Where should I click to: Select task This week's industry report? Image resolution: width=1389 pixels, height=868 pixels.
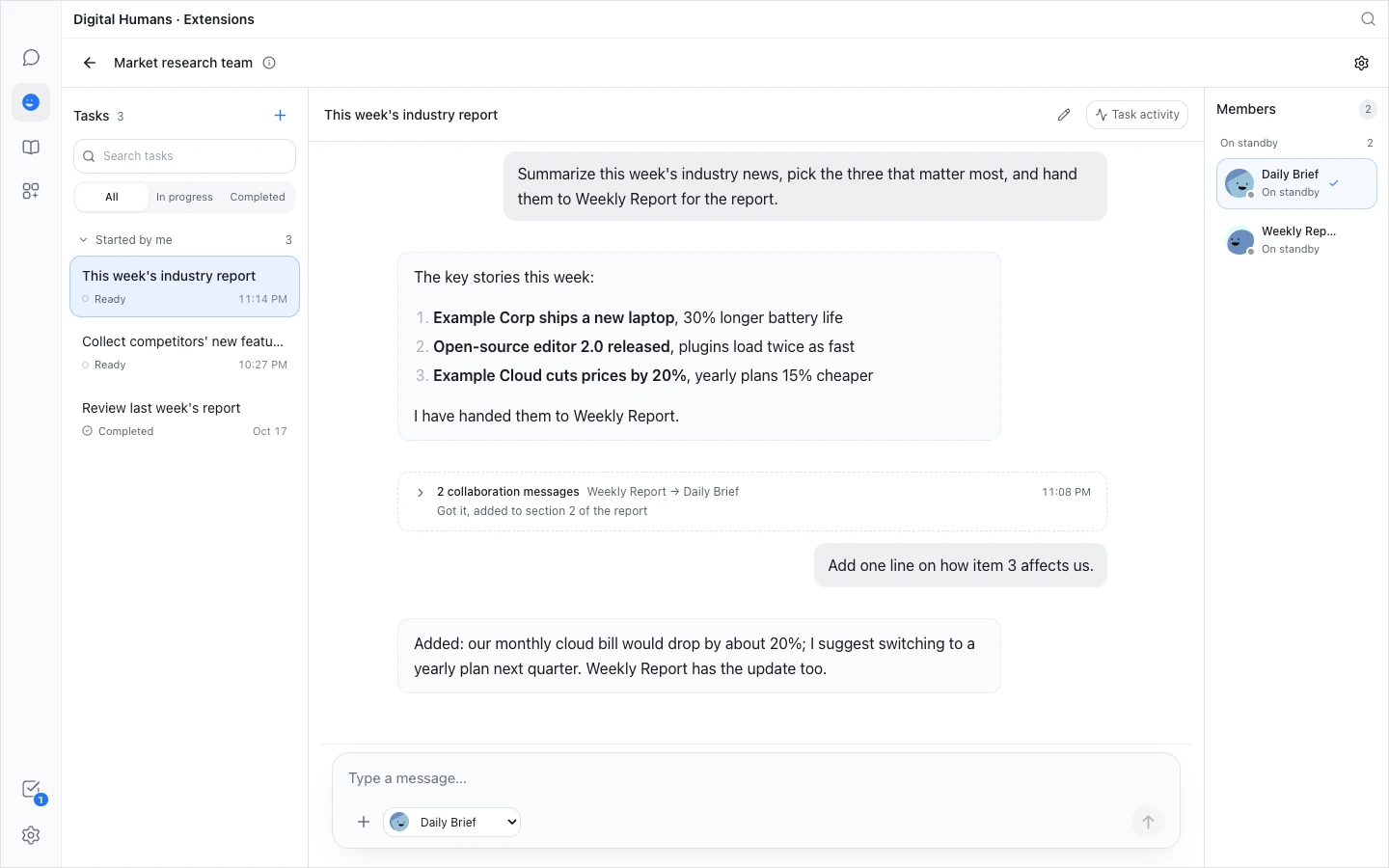point(184,286)
